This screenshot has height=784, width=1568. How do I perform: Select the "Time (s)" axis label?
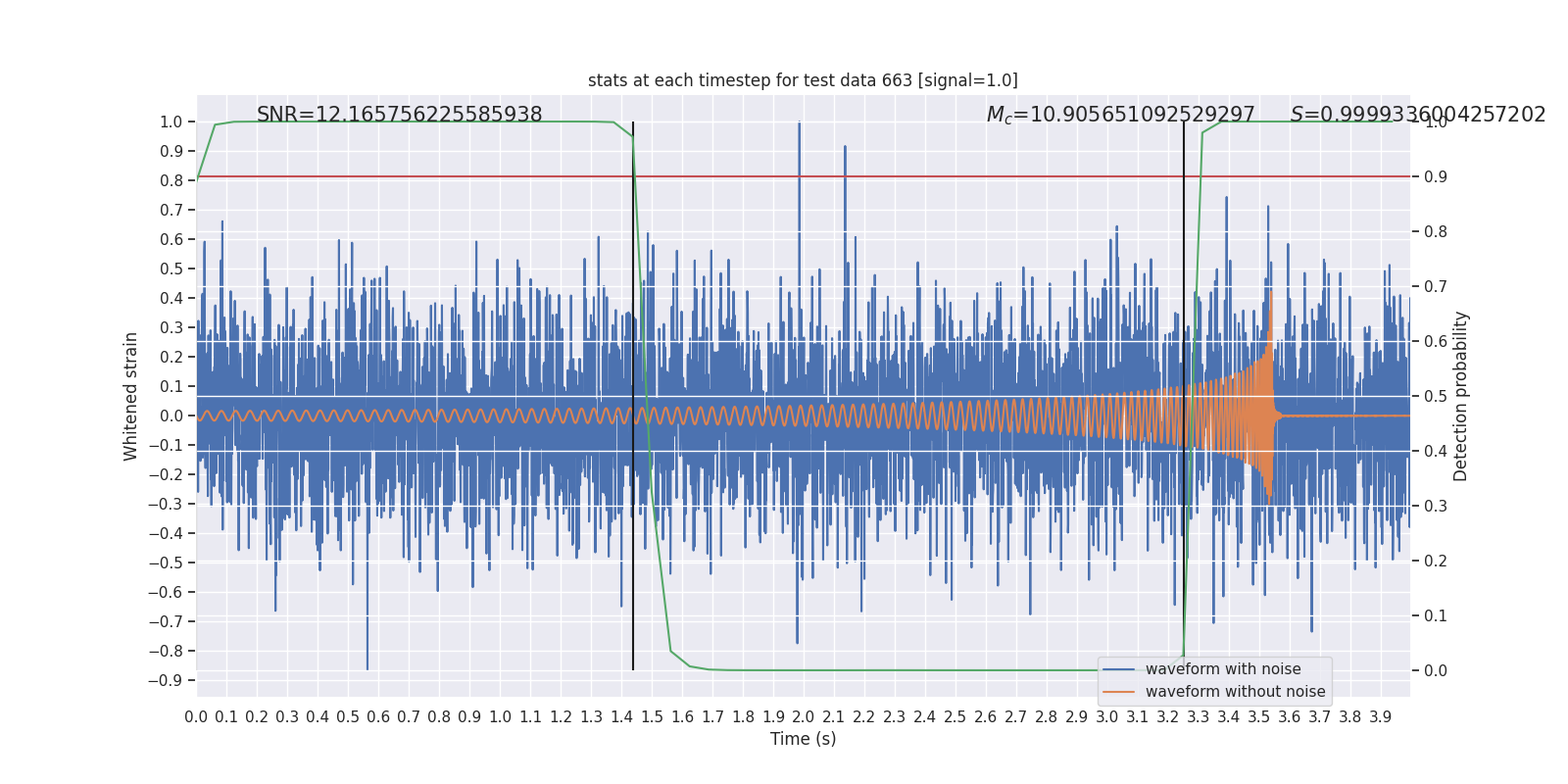(803, 739)
